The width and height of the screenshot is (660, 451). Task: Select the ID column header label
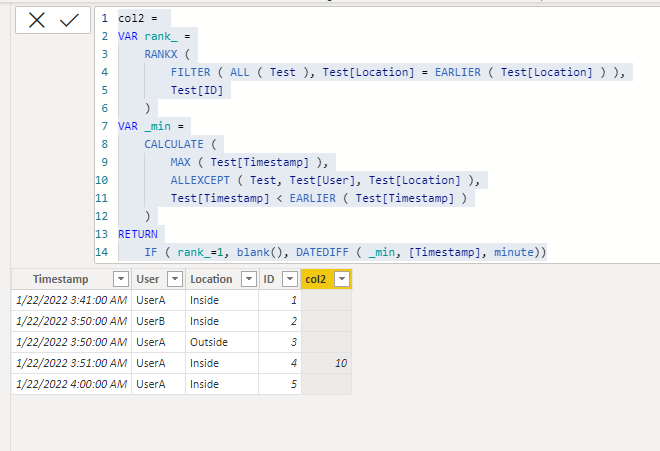(269, 279)
